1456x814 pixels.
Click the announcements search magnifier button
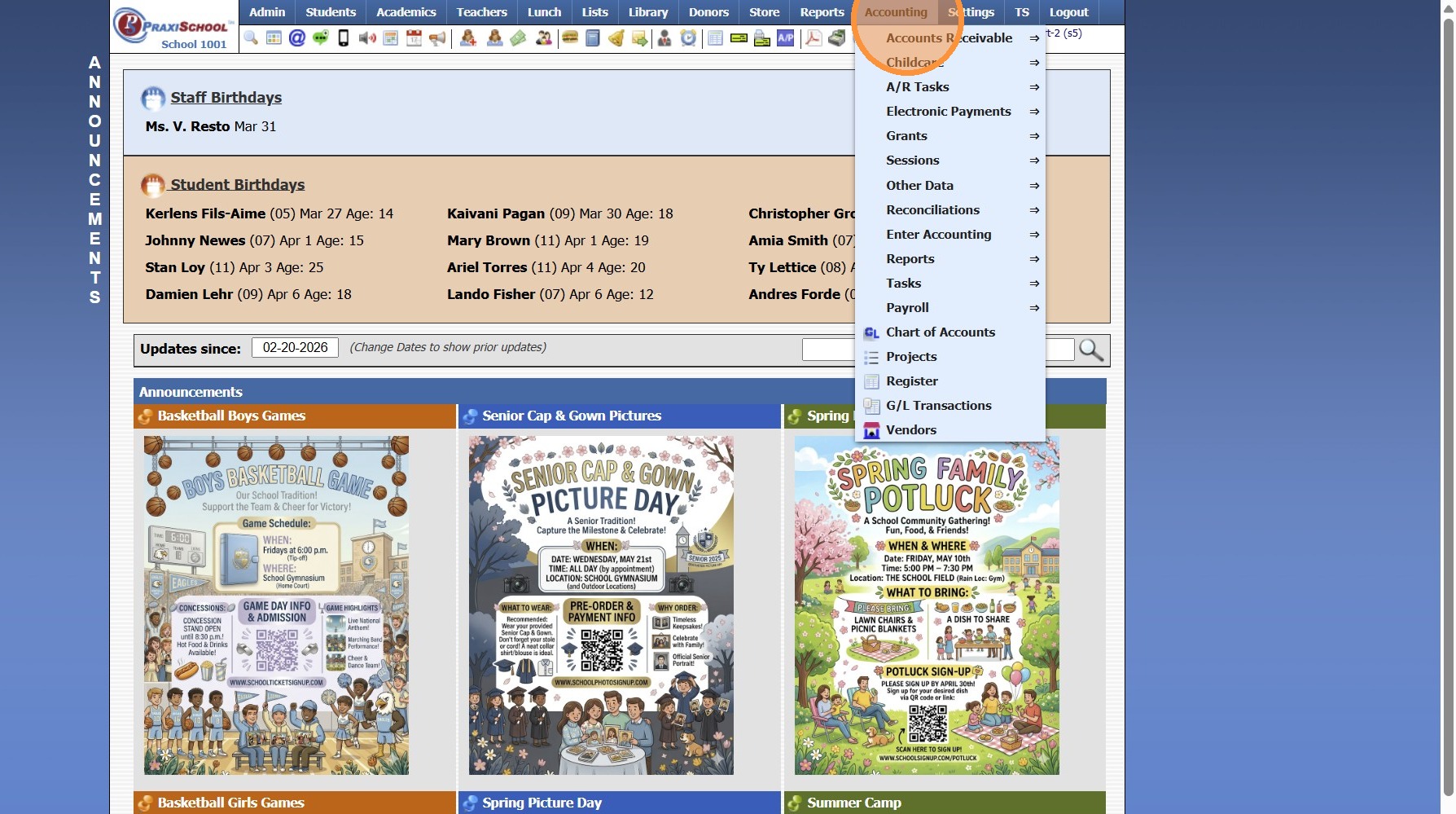pyautogui.click(x=1091, y=350)
